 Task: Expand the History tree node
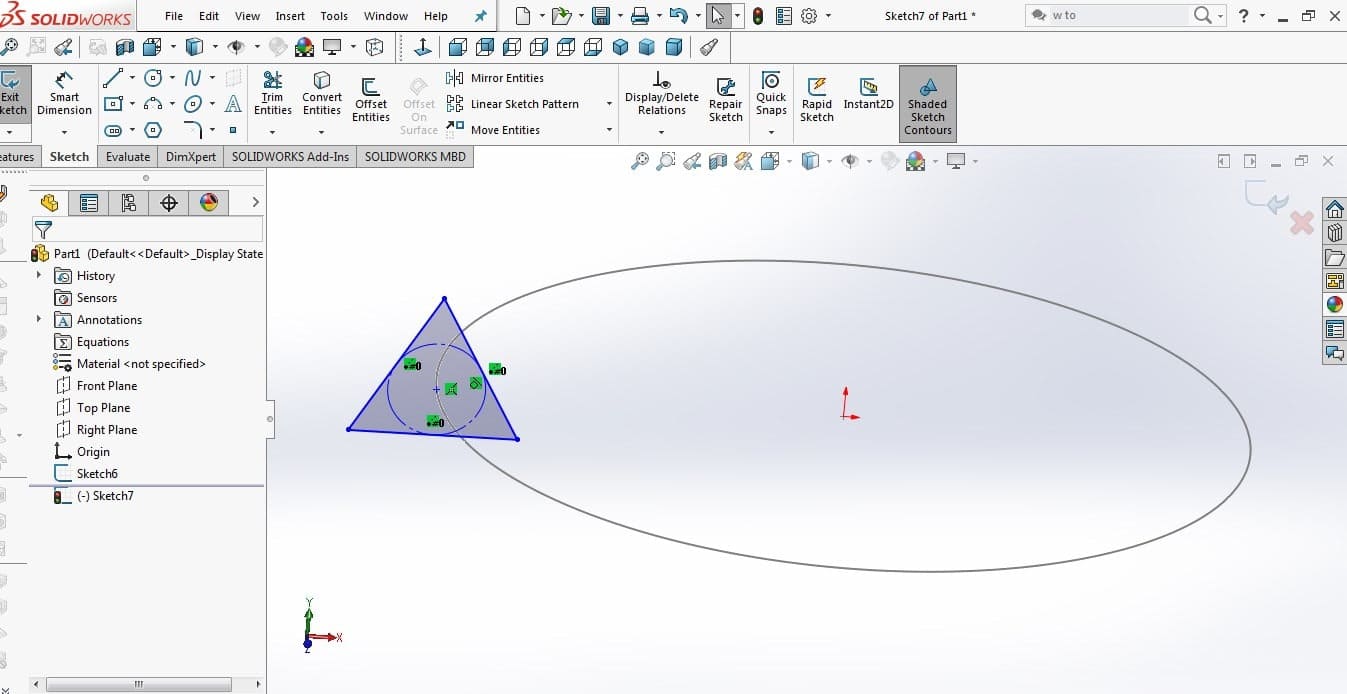[x=39, y=275]
